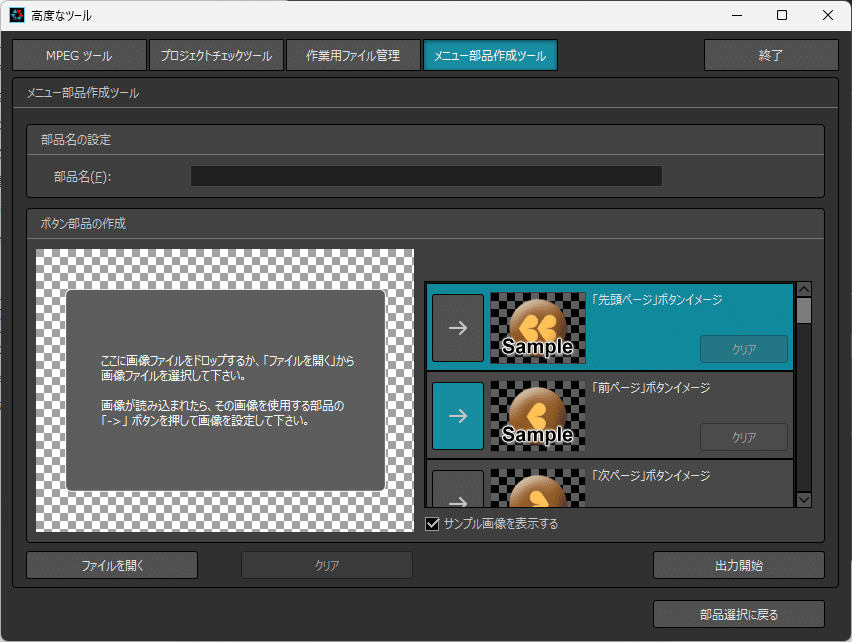The height and width of the screenshot is (642, 852).
Task: Click inside the 部品名 input field
Action: click(425, 175)
